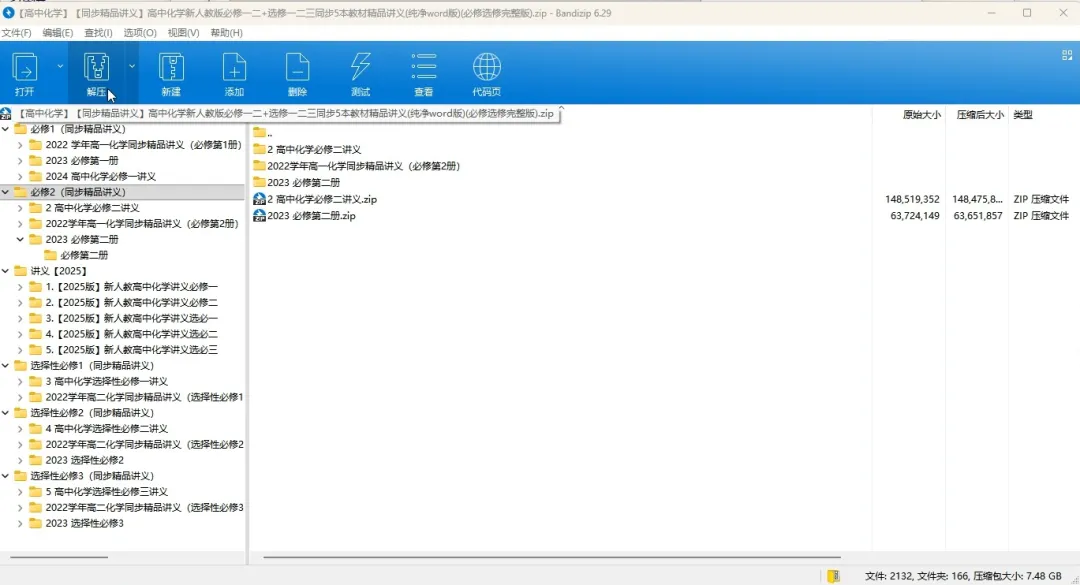Select 5.【2025版】新人教高中化学讲义选必三 folder
Viewport: 1080px width, 585px height.
132,349
